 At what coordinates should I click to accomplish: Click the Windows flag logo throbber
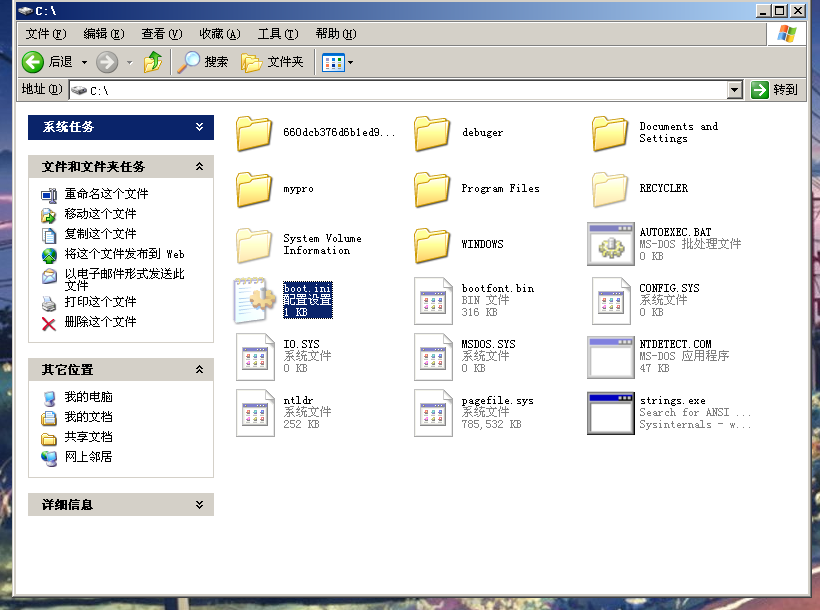(787, 34)
